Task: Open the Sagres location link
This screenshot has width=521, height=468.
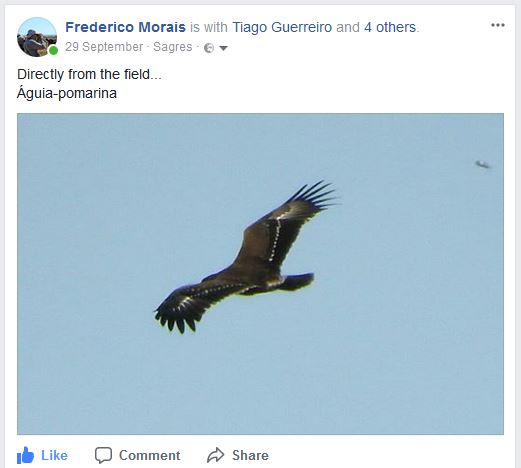Action: 173,47
